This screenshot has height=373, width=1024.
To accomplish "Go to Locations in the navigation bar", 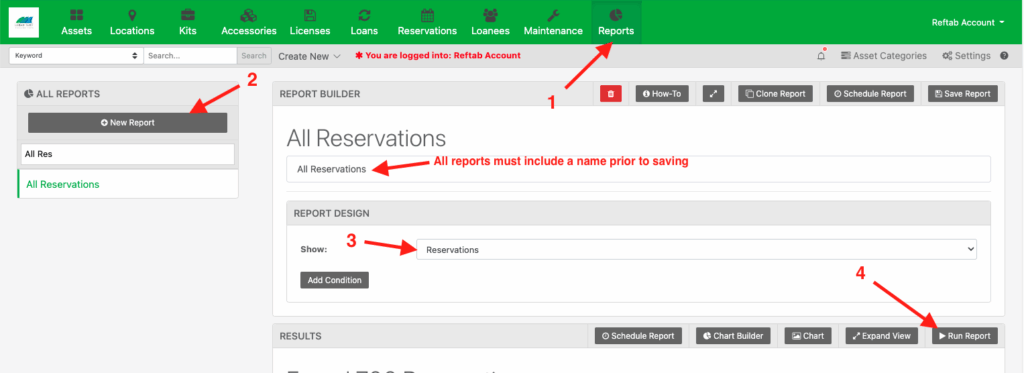I will 132,22.
